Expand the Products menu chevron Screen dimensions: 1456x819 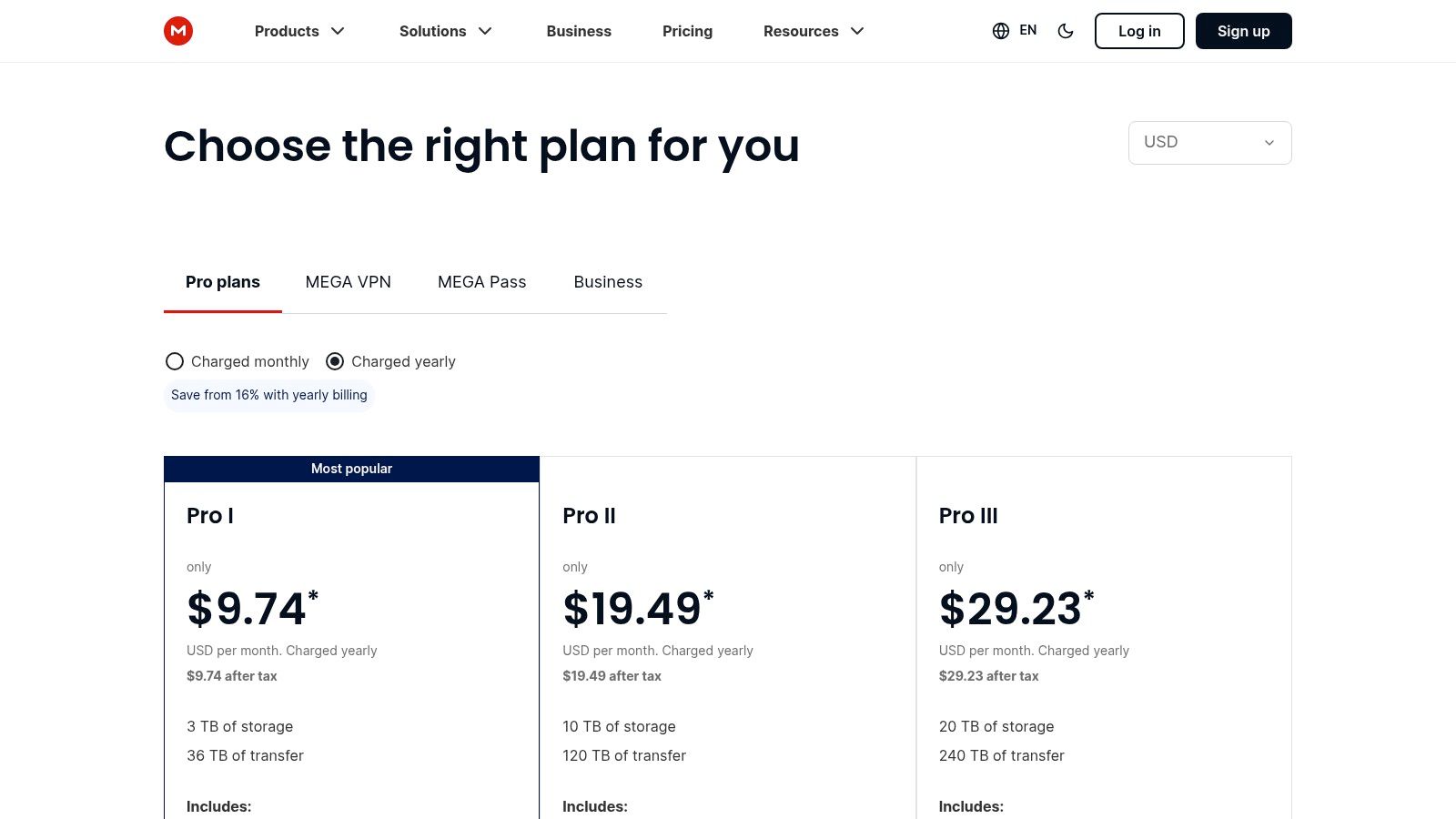(338, 31)
